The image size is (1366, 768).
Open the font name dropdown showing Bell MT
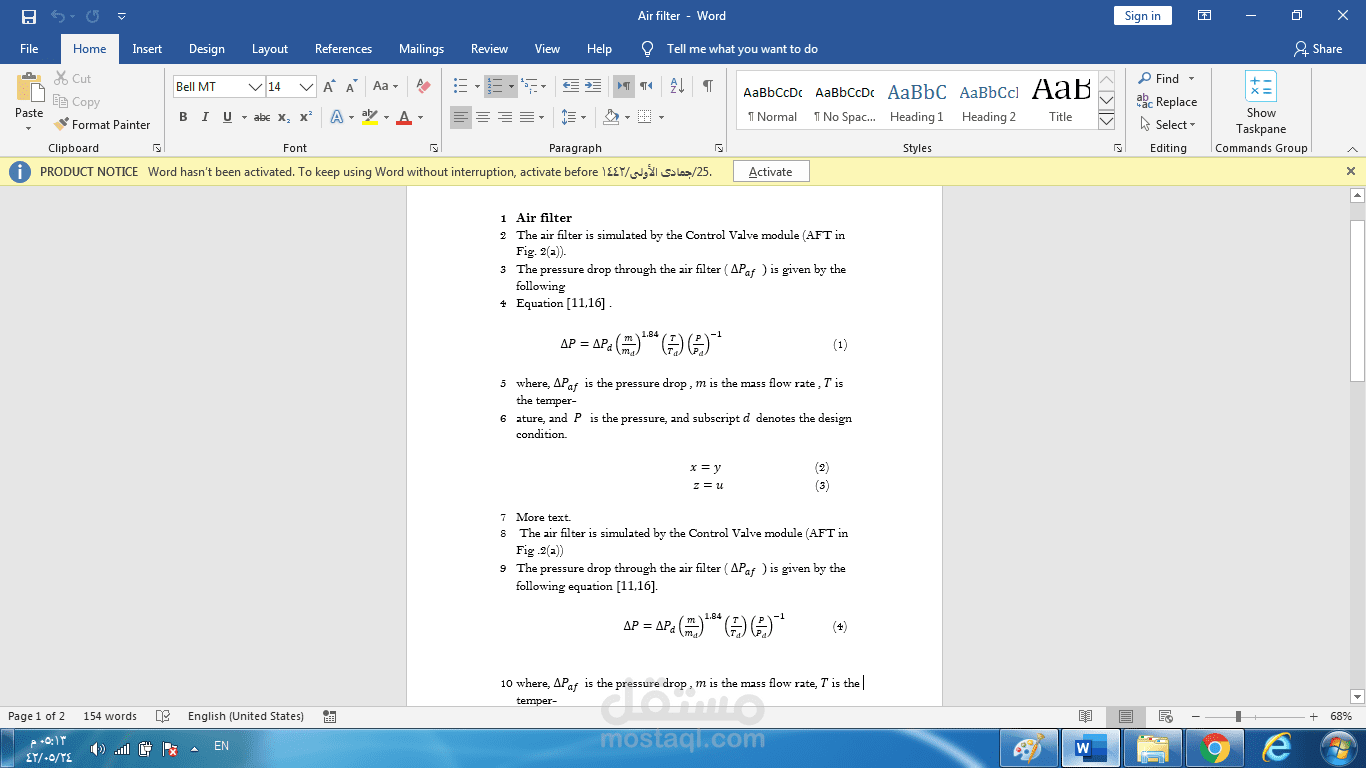click(255, 87)
